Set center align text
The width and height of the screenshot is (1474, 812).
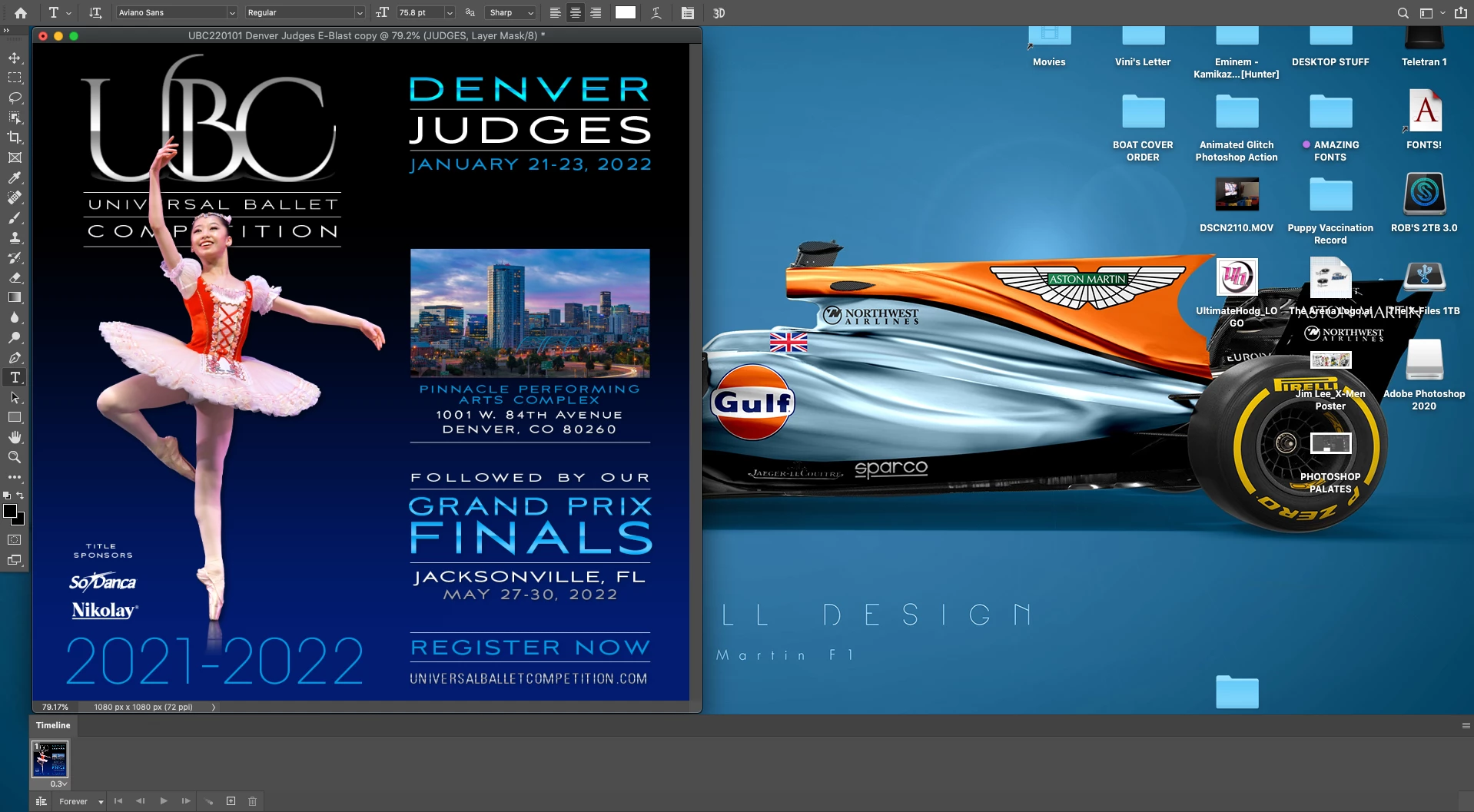tap(575, 13)
